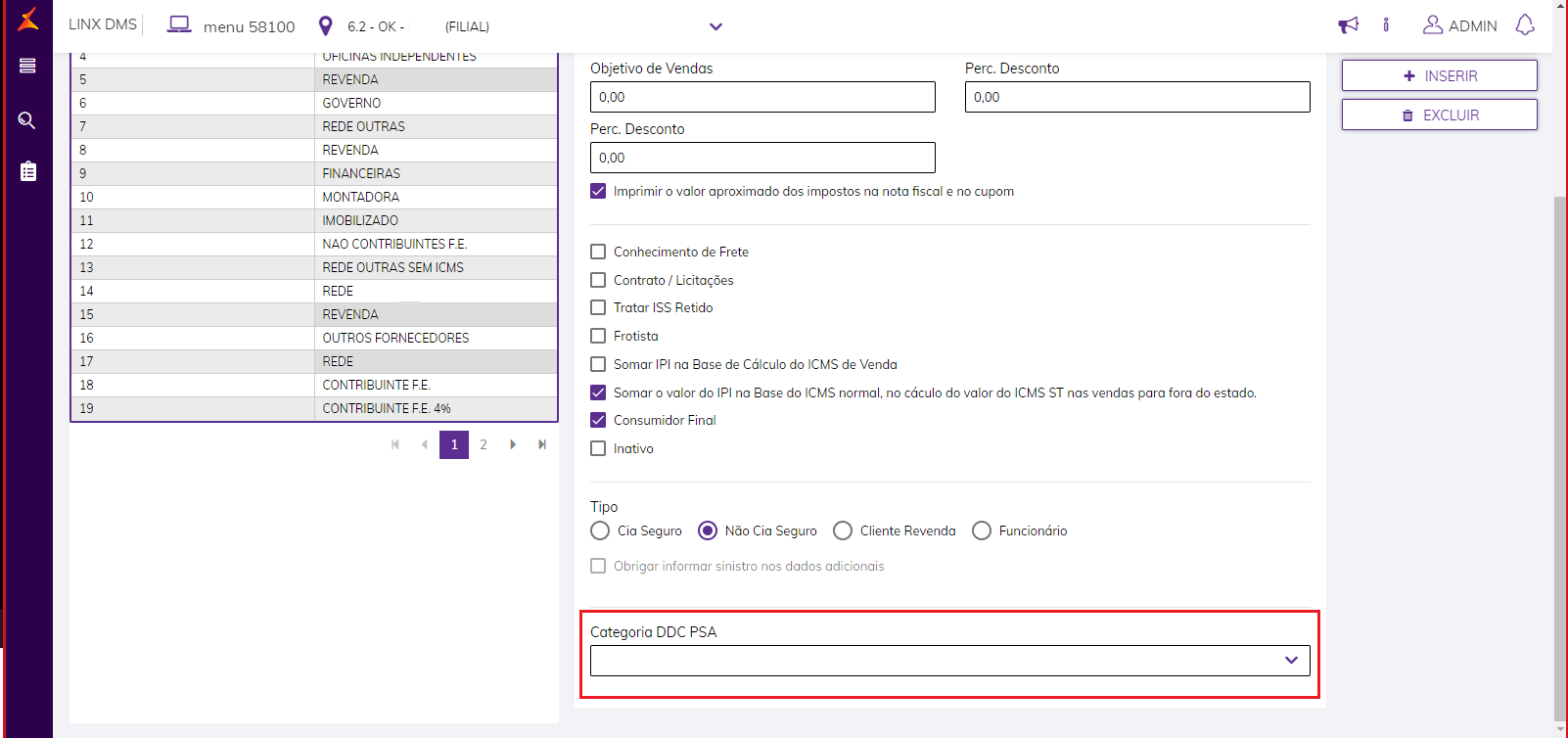Image resolution: width=1568 pixels, height=738 pixels.
Task: Click the Linx logo icon
Action: coord(28,19)
